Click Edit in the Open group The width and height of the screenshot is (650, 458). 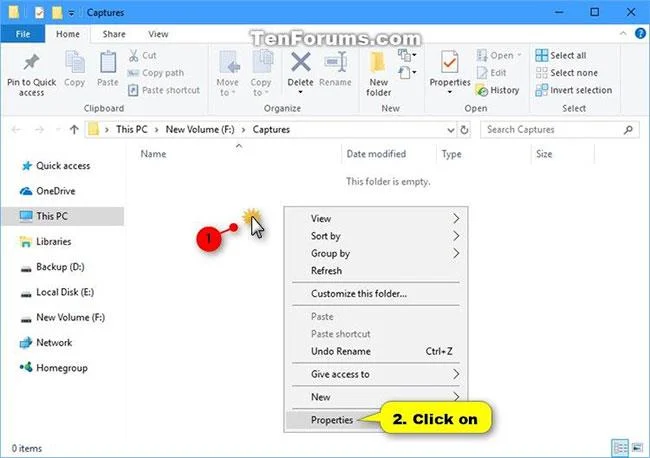(492, 73)
